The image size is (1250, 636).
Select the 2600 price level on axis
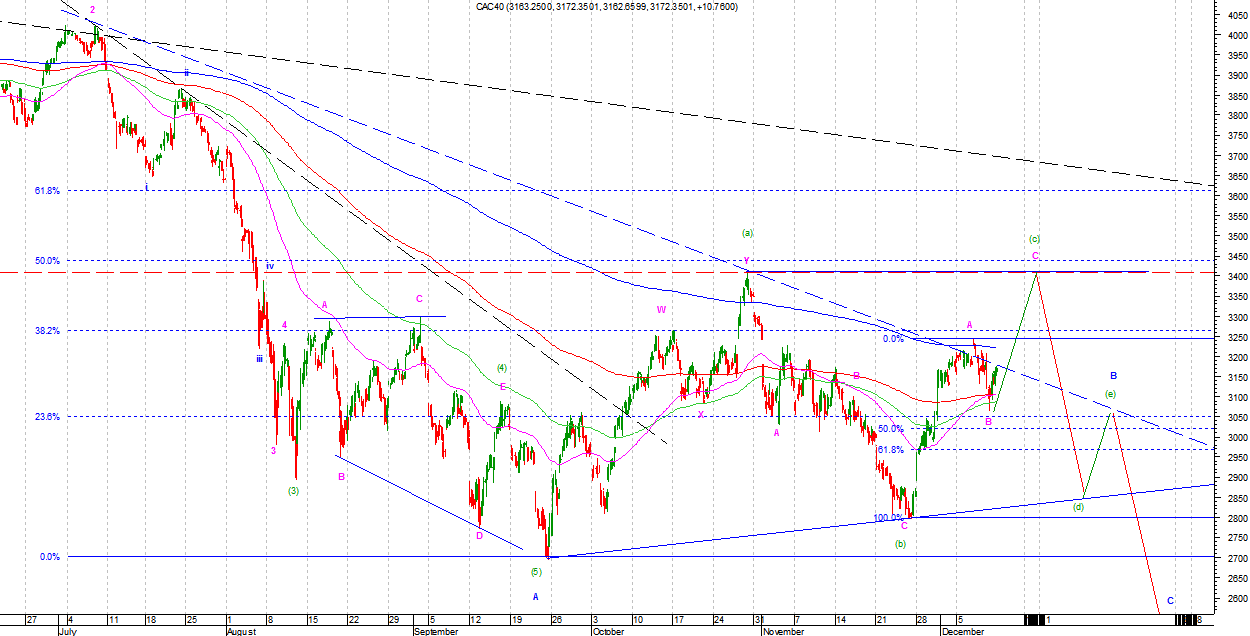(1235, 599)
